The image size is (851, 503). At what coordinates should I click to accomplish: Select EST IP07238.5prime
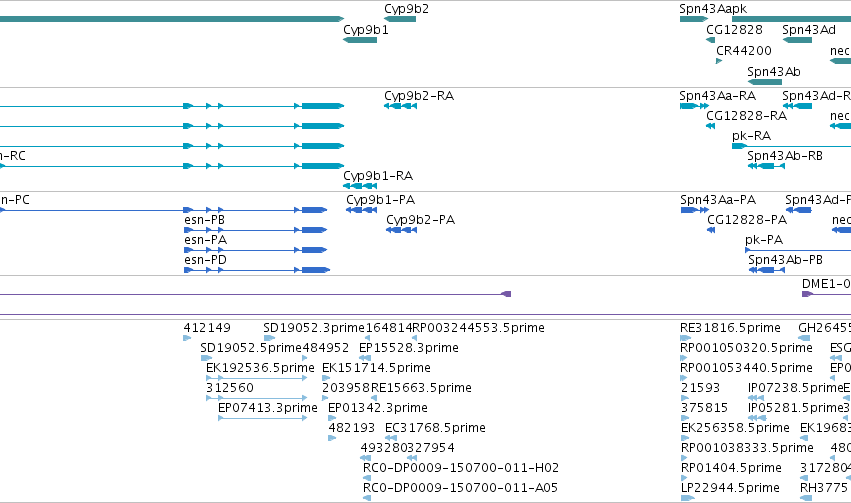795,388
